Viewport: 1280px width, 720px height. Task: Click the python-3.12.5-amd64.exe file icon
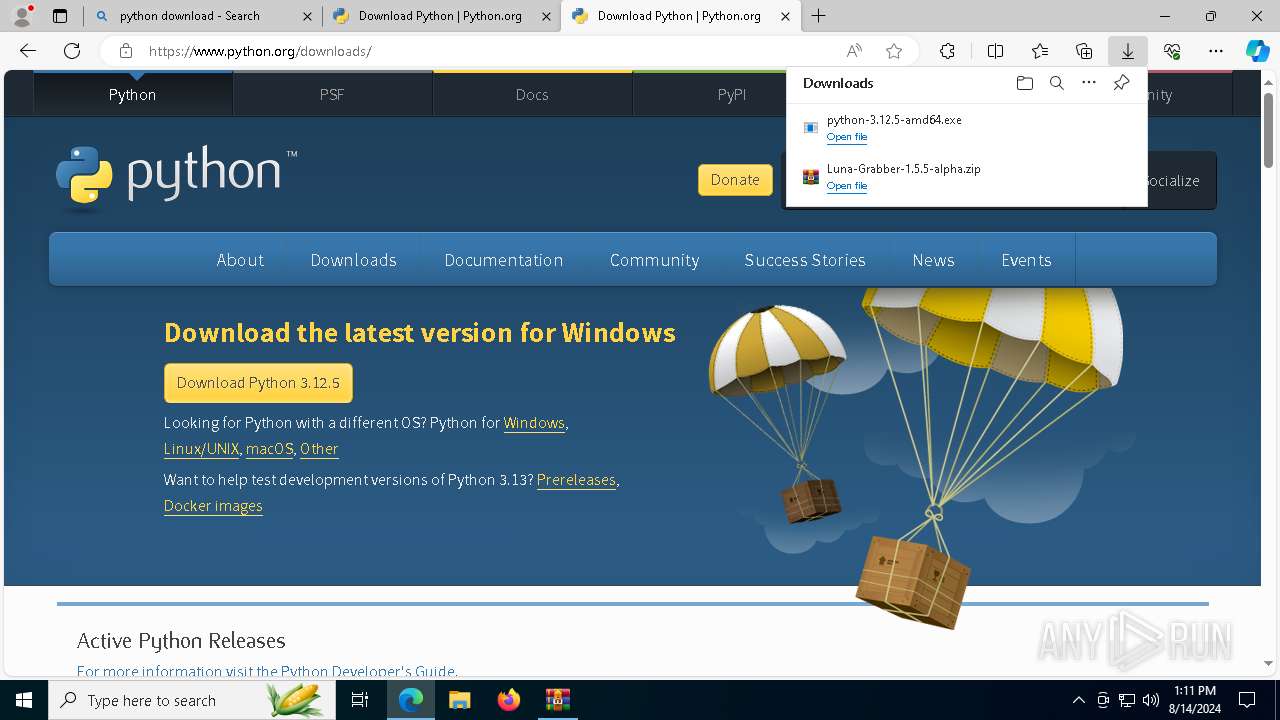(811, 128)
